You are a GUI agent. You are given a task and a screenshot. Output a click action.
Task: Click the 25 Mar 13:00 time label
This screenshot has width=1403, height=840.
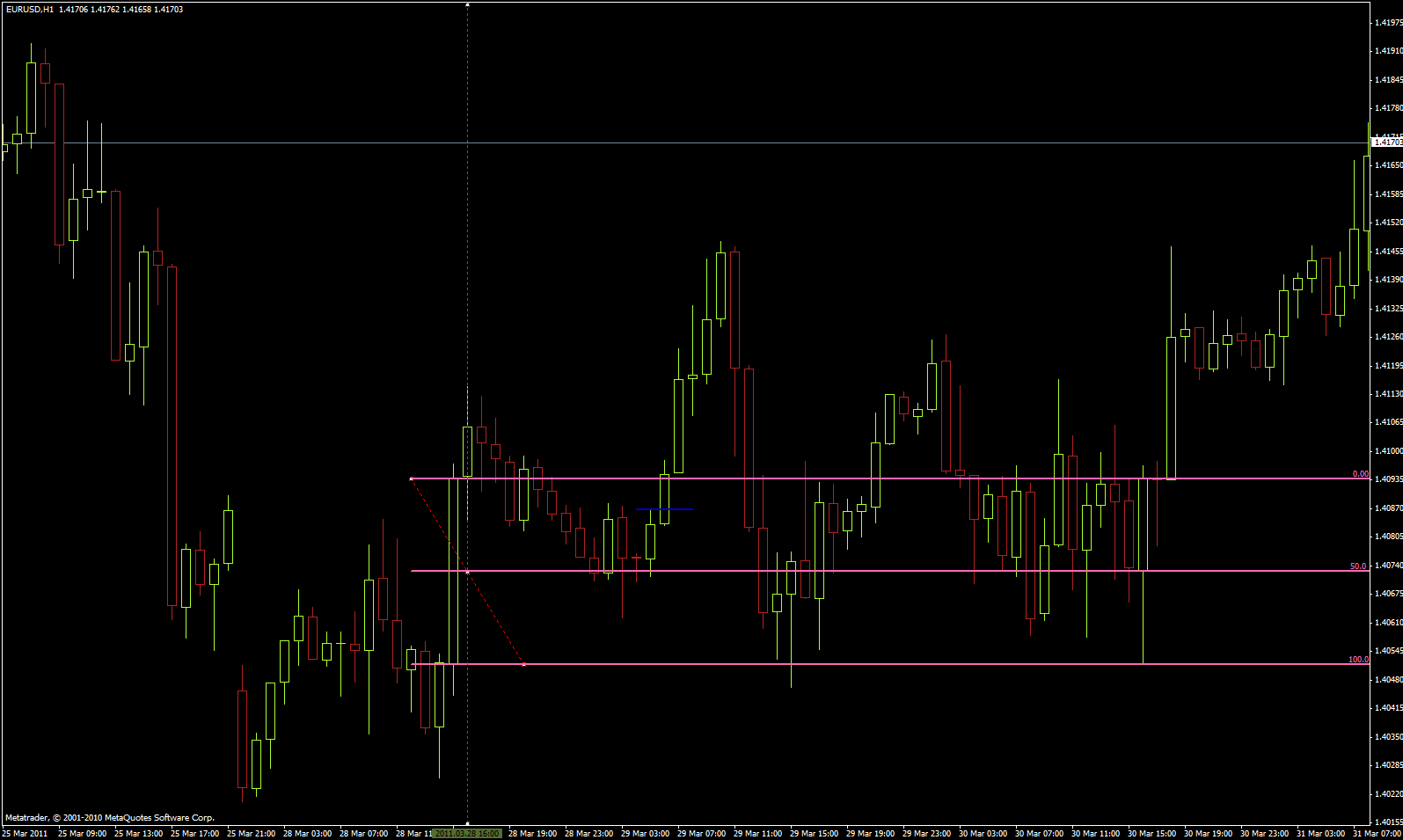click(x=138, y=834)
